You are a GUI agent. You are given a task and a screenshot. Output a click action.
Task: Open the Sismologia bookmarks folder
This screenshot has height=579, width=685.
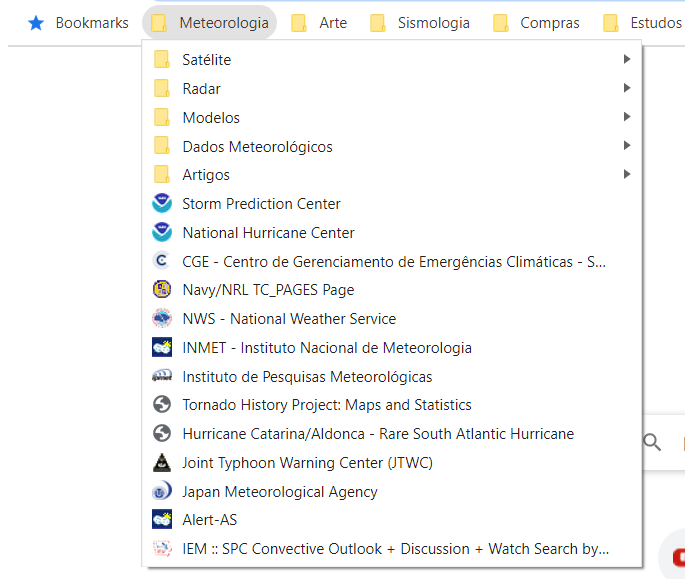(420, 23)
